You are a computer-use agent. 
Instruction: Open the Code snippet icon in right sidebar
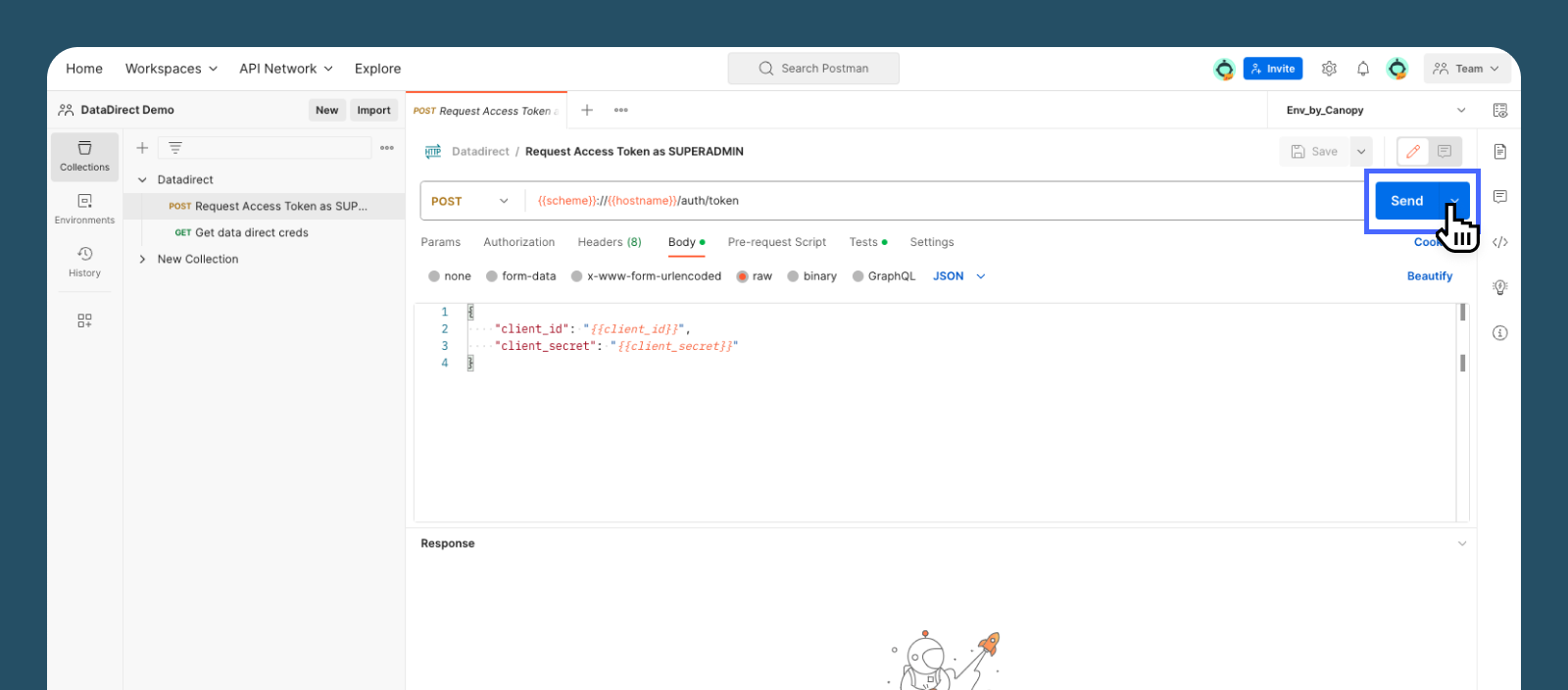1500,242
